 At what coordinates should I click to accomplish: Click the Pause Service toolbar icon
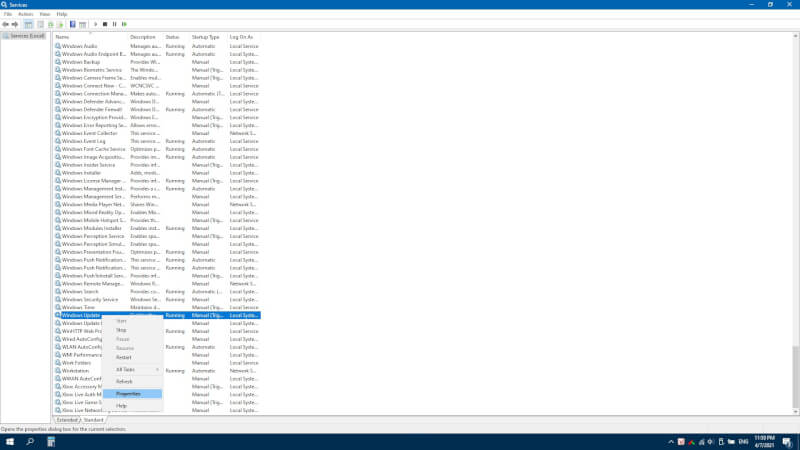click(114, 24)
